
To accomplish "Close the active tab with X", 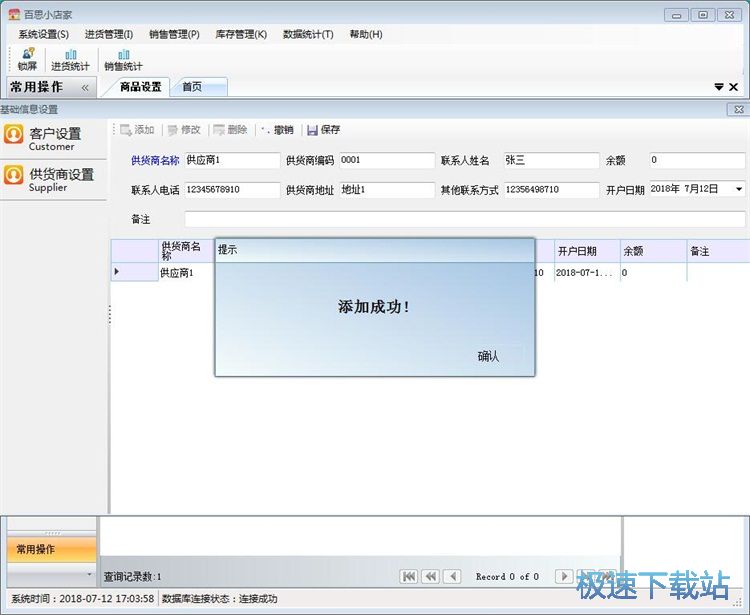I will tap(733, 87).
